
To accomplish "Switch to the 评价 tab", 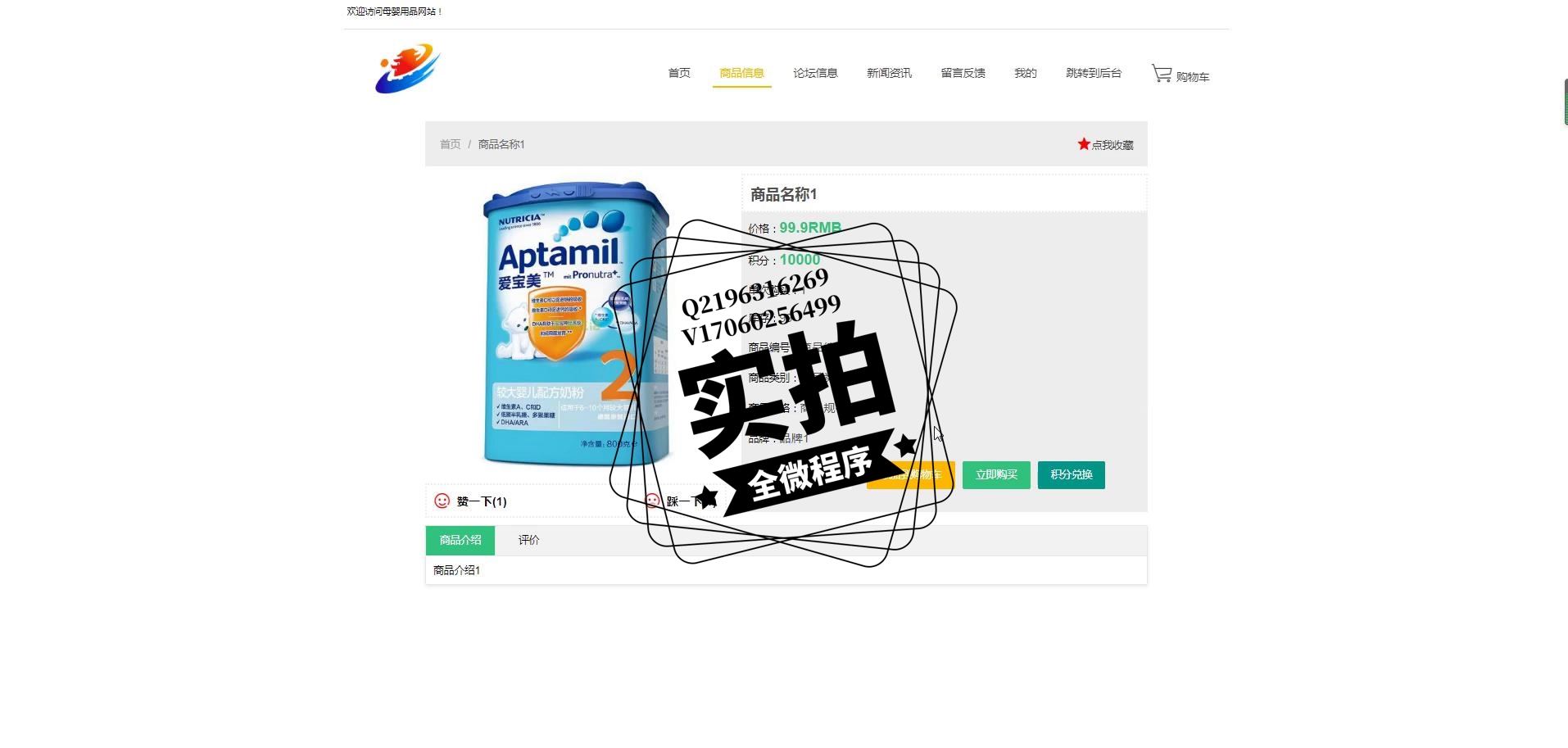I will click(528, 540).
